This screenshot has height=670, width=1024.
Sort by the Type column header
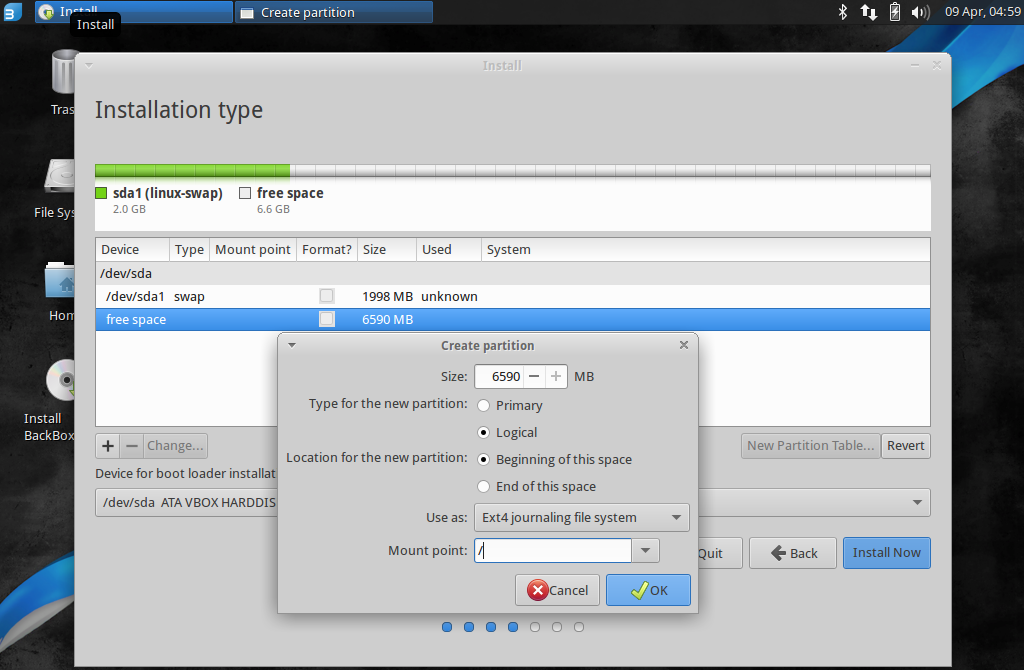click(x=189, y=249)
